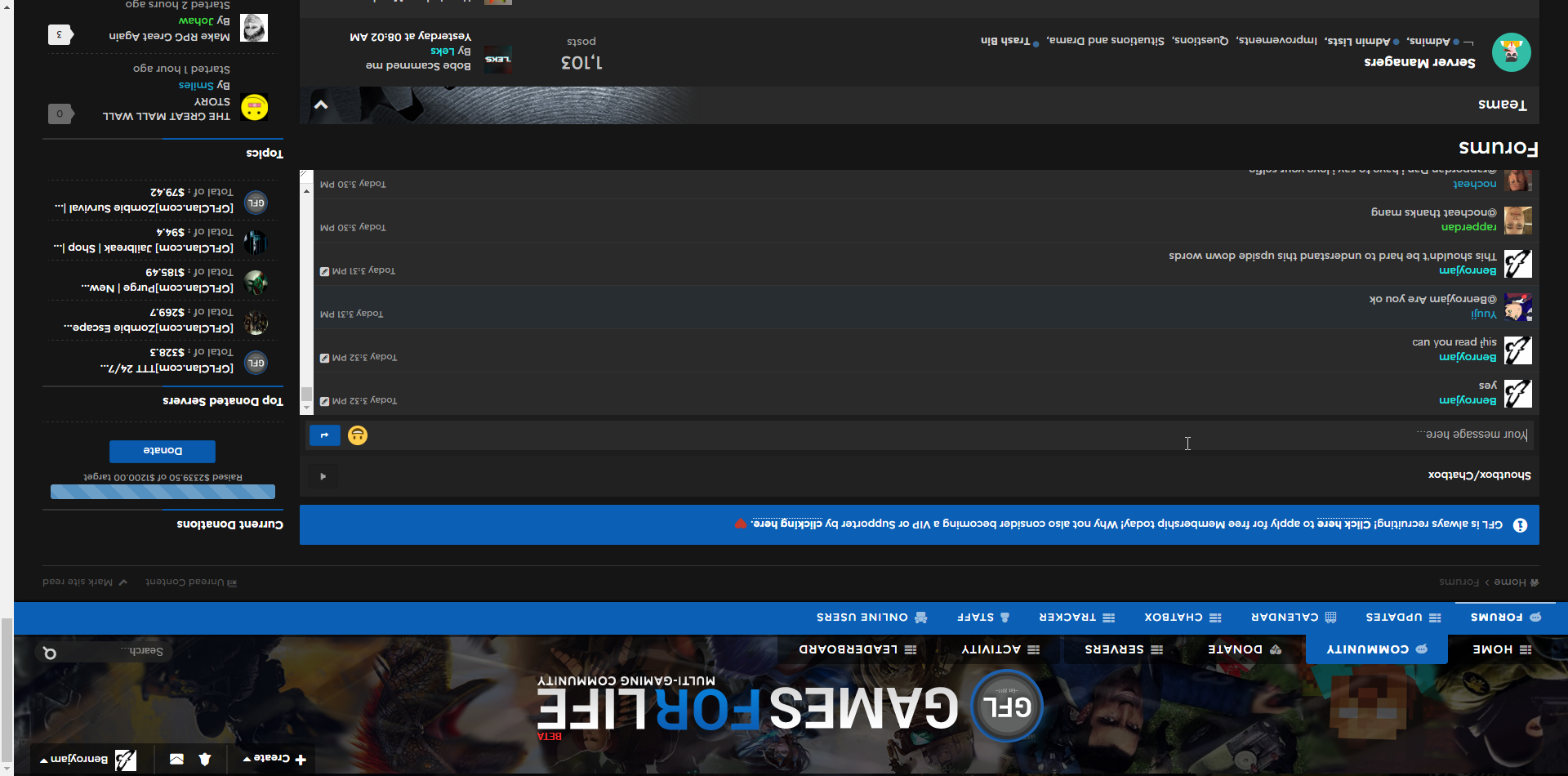Click the blue Donate button
The height and width of the screenshot is (776, 1568).
coord(163,451)
